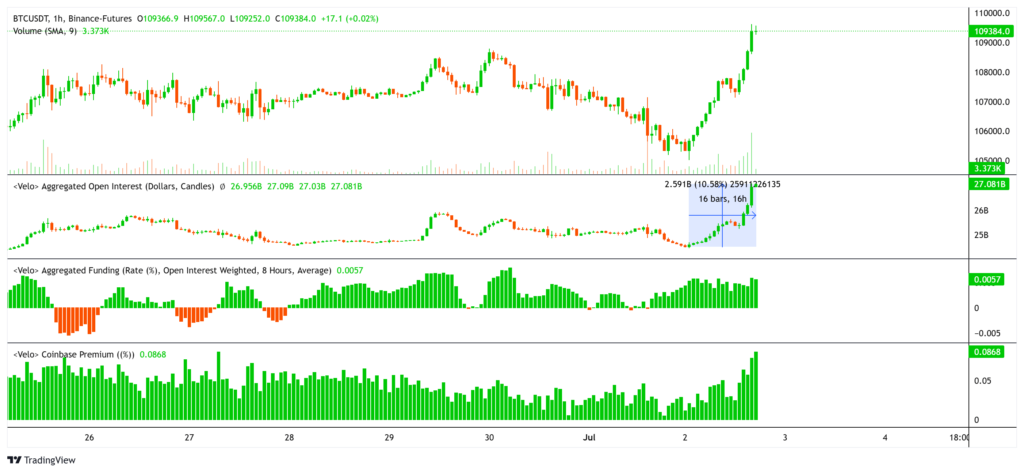Viewport: 1024px width, 473px height.
Task: Click the 110000.0 price axis label
Action: pyautogui.click(x=991, y=13)
